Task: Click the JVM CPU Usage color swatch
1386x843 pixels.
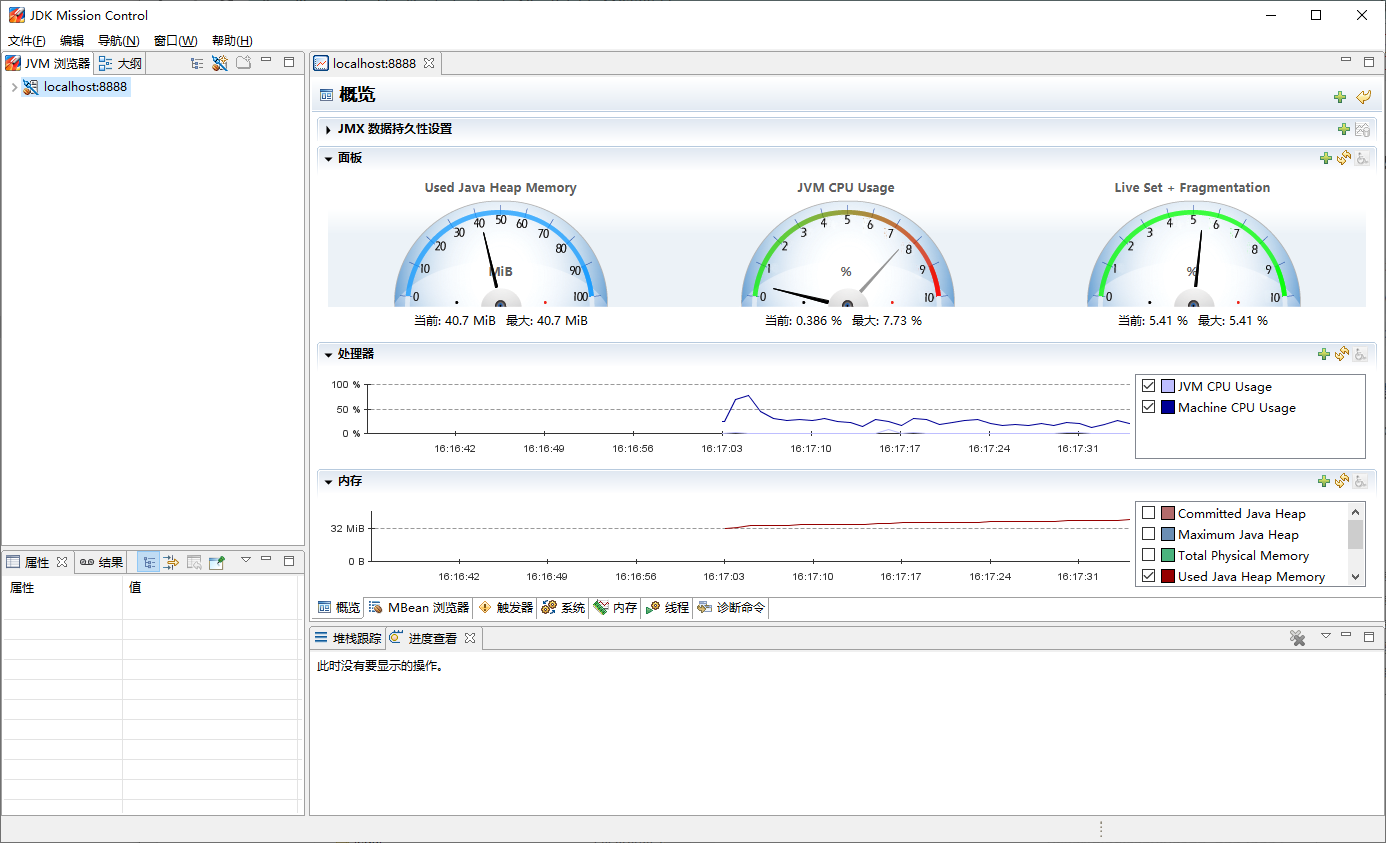Action: 1167,386
